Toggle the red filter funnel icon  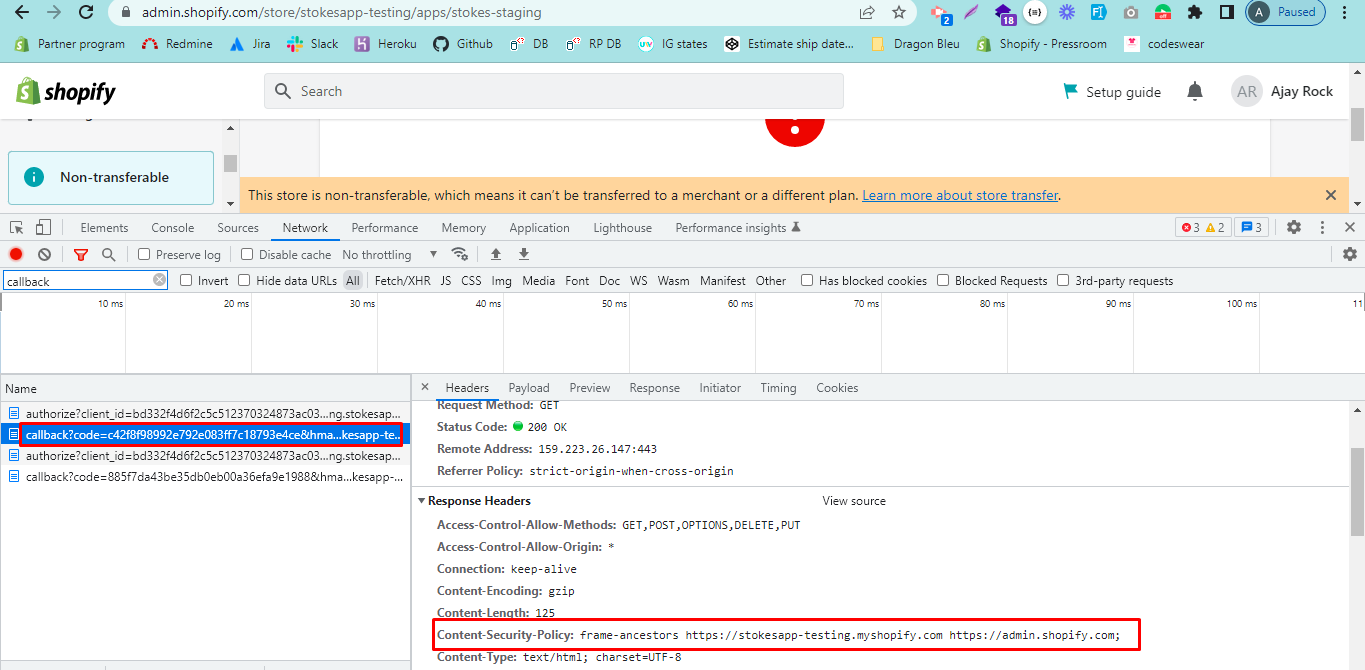click(x=81, y=255)
